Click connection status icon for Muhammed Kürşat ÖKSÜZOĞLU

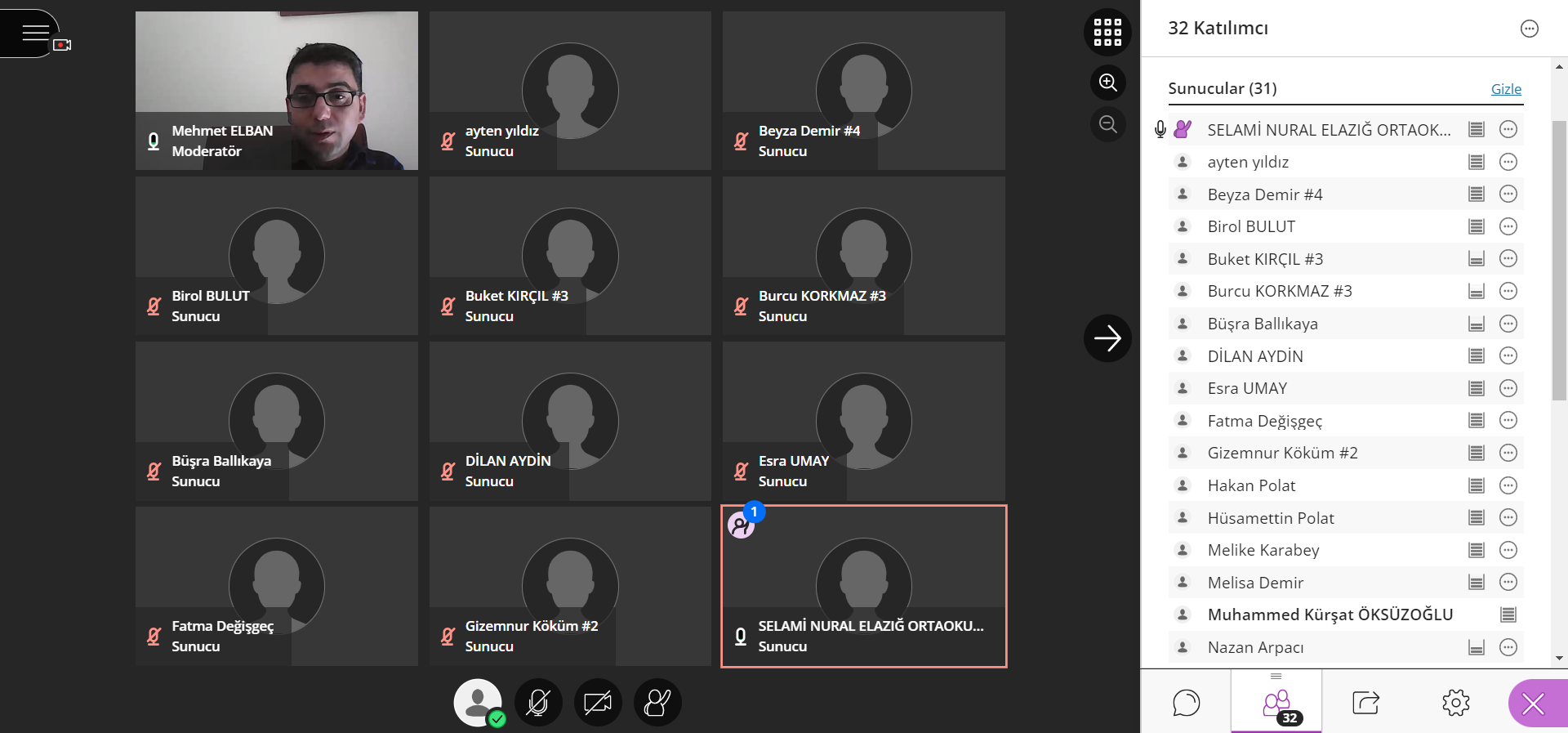(x=1508, y=615)
